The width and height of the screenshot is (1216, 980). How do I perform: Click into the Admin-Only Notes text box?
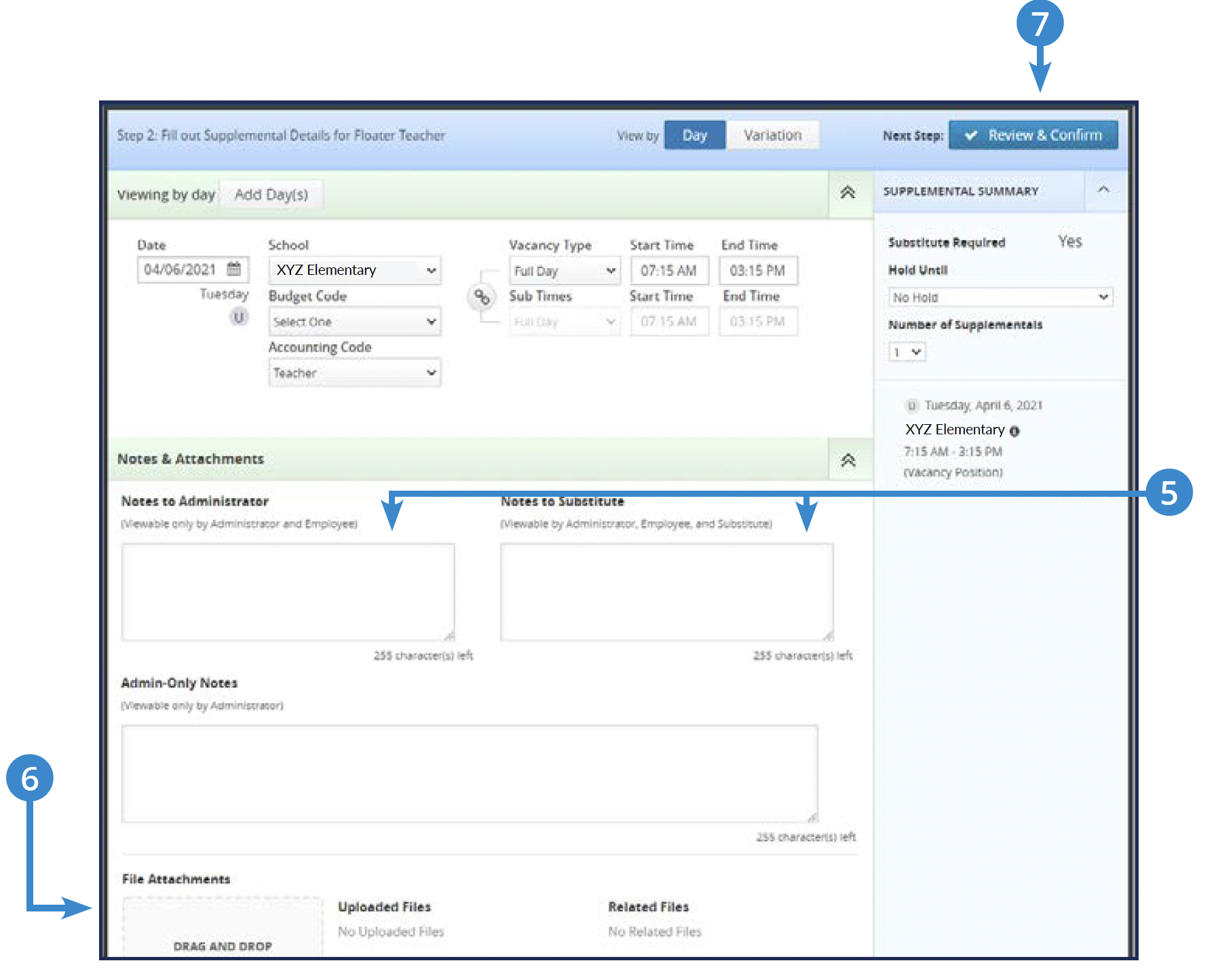(470, 774)
